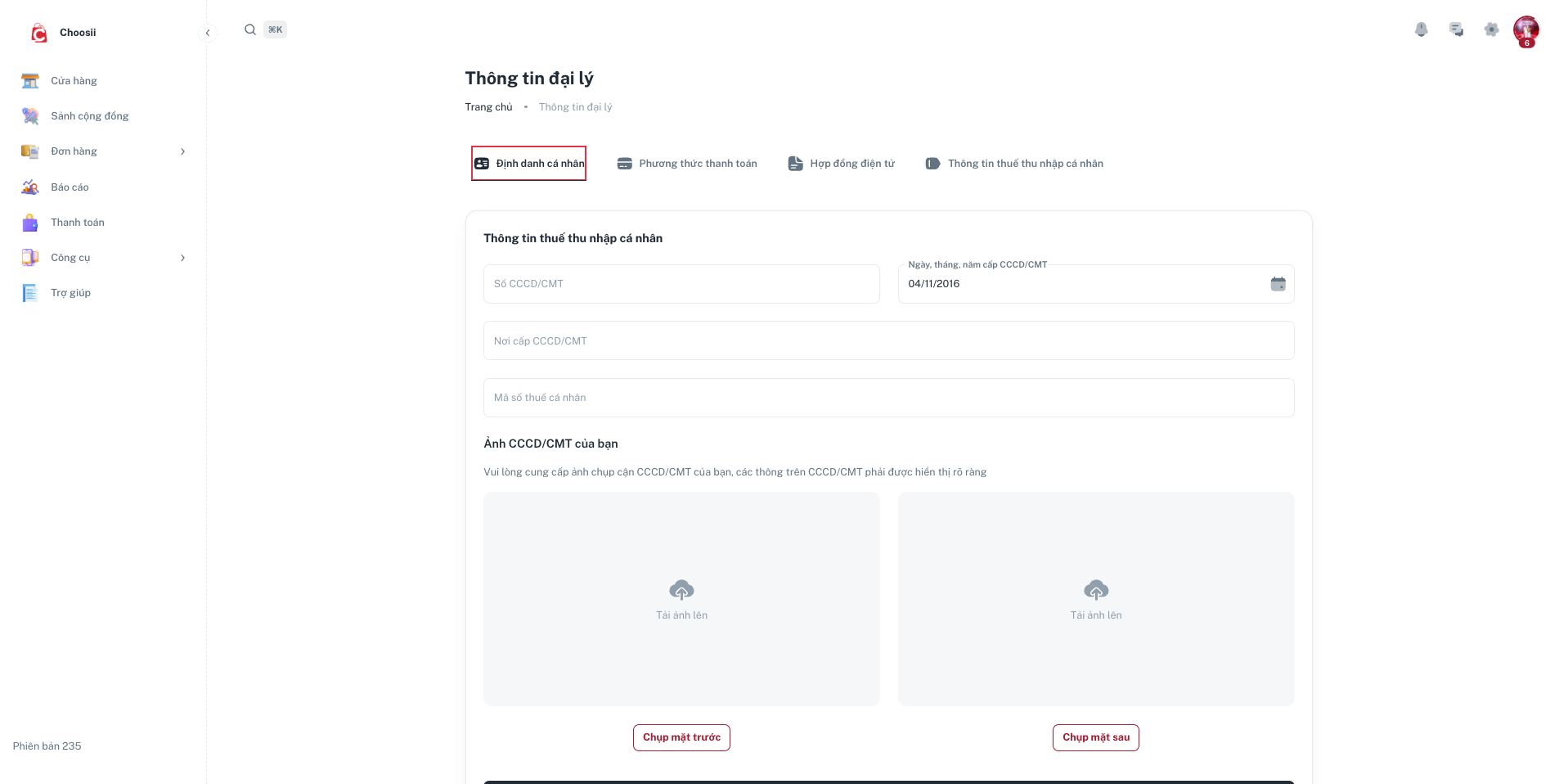Image resolution: width=1568 pixels, height=784 pixels.
Task: Open calendar picker for CCCD issue date
Action: 1278,284
